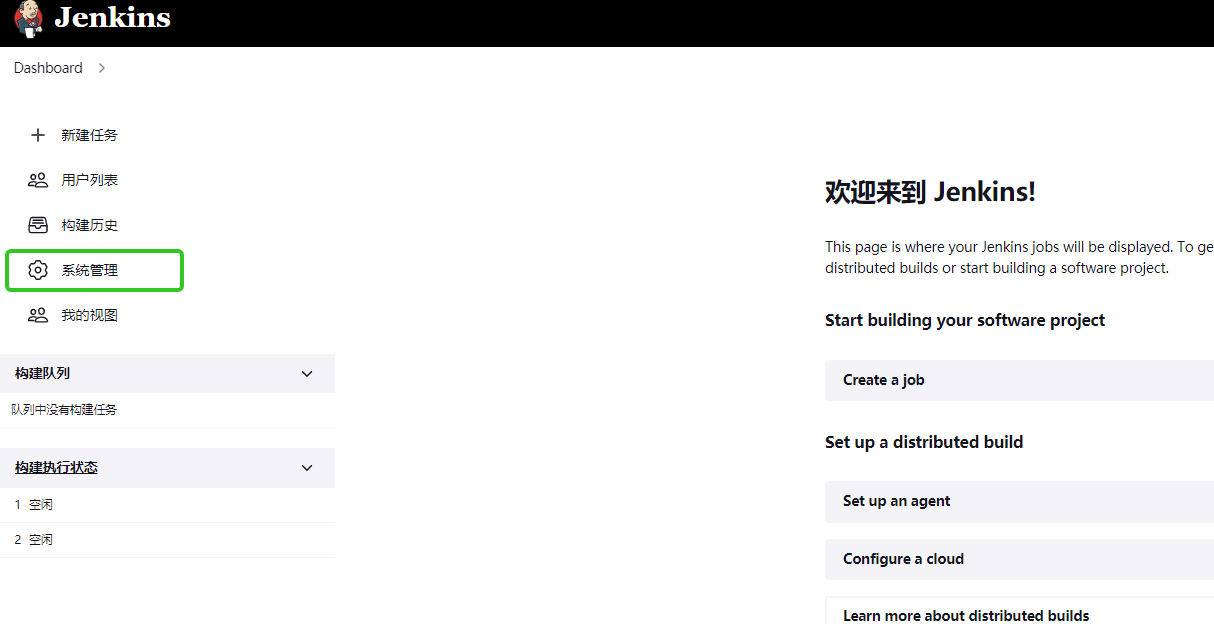1214x624 pixels.
Task: Expand the Dashboard breadcrumb chevron arrow
Action: [x=102, y=68]
